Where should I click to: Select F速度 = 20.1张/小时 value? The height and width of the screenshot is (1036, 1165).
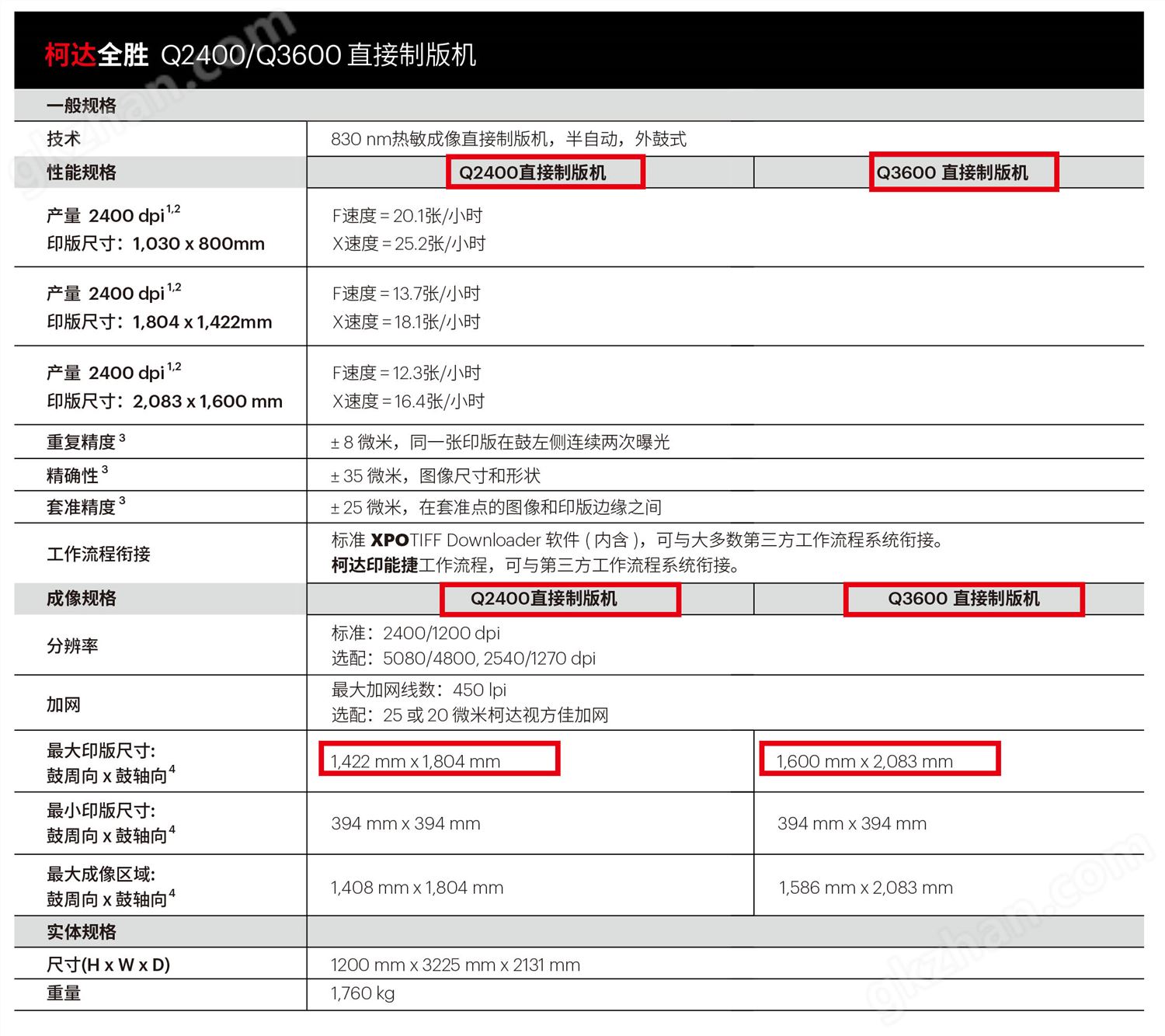tap(408, 216)
